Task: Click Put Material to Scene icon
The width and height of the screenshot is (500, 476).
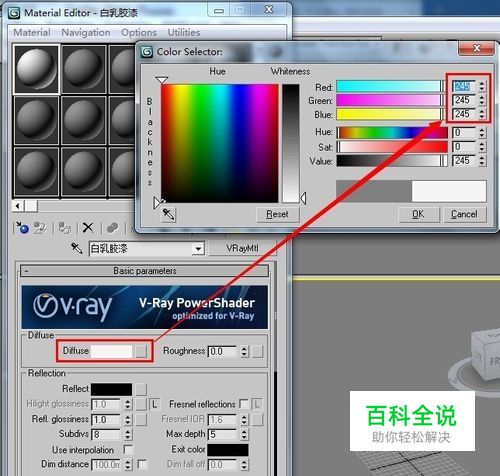Action: 40,228
